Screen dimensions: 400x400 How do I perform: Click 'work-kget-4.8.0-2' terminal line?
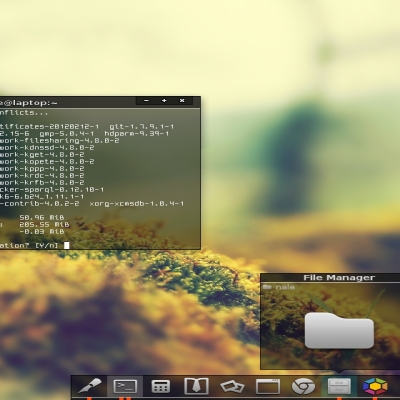(42, 155)
